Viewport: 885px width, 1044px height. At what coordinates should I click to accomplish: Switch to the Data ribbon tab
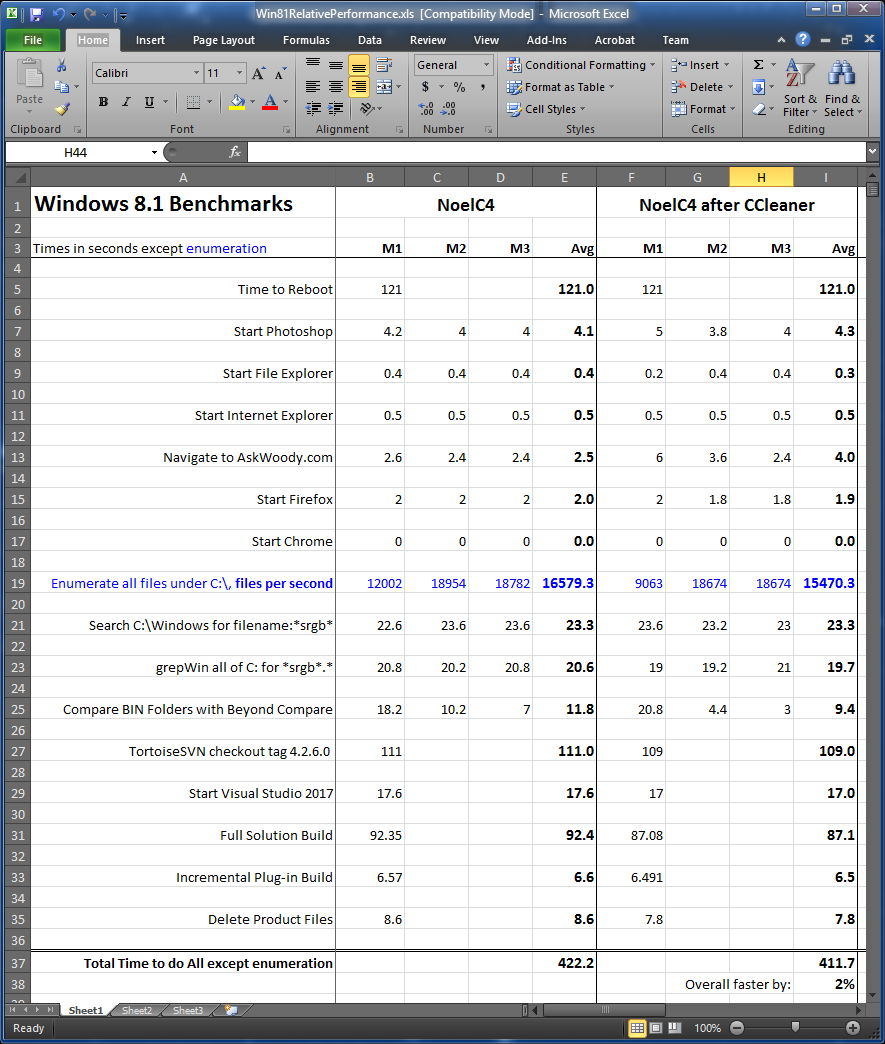(x=370, y=40)
